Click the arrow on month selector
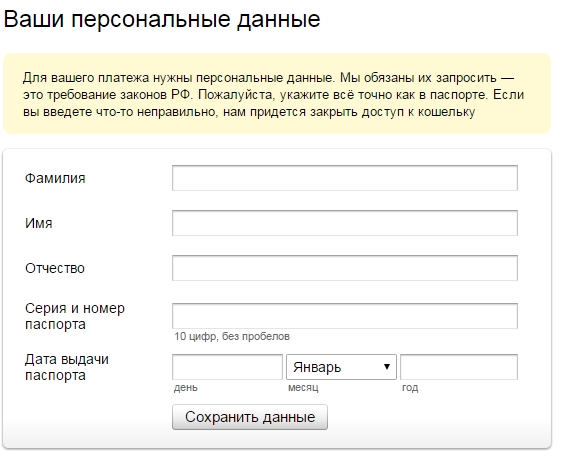Image resolution: width=576 pixels, height=462 pixels. (x=386, y=367)
